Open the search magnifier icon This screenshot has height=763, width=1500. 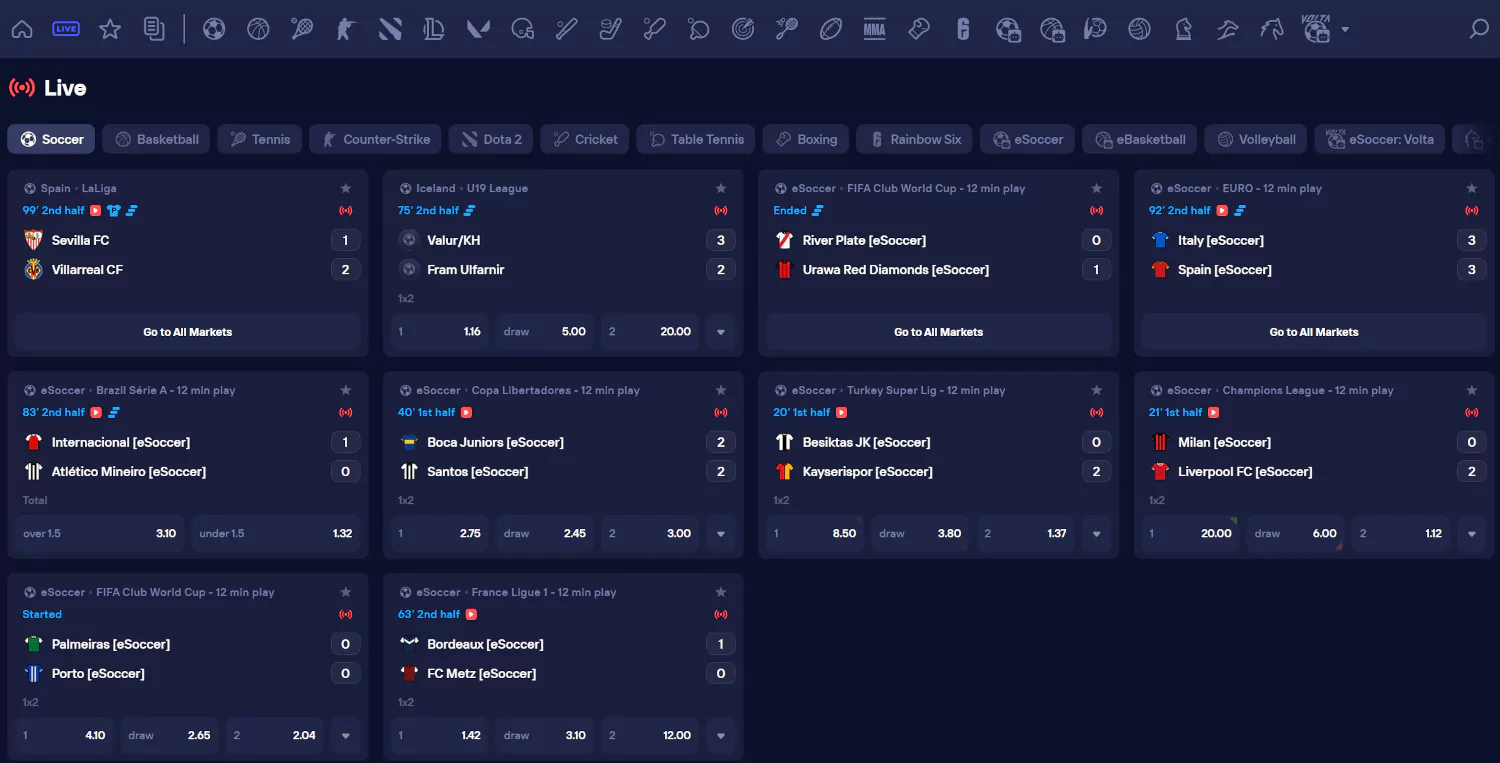pos(1479,29)
